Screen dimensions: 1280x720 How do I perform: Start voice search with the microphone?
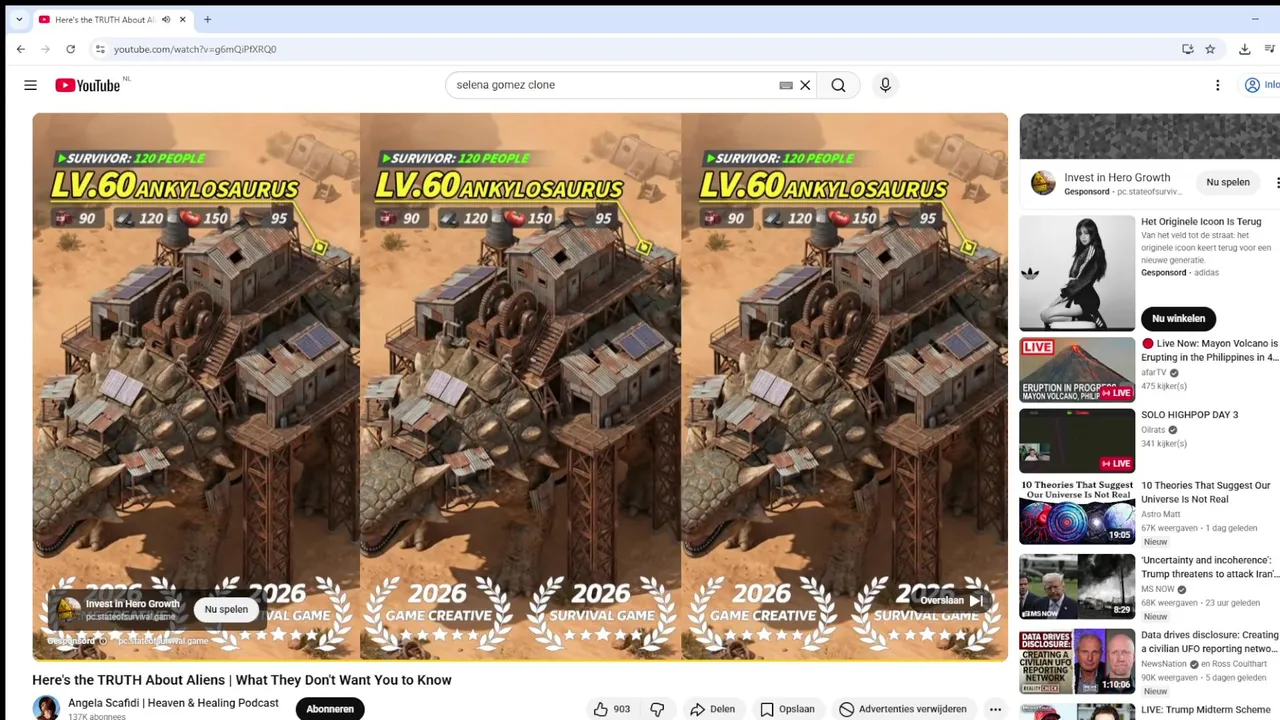pos(885,85)
